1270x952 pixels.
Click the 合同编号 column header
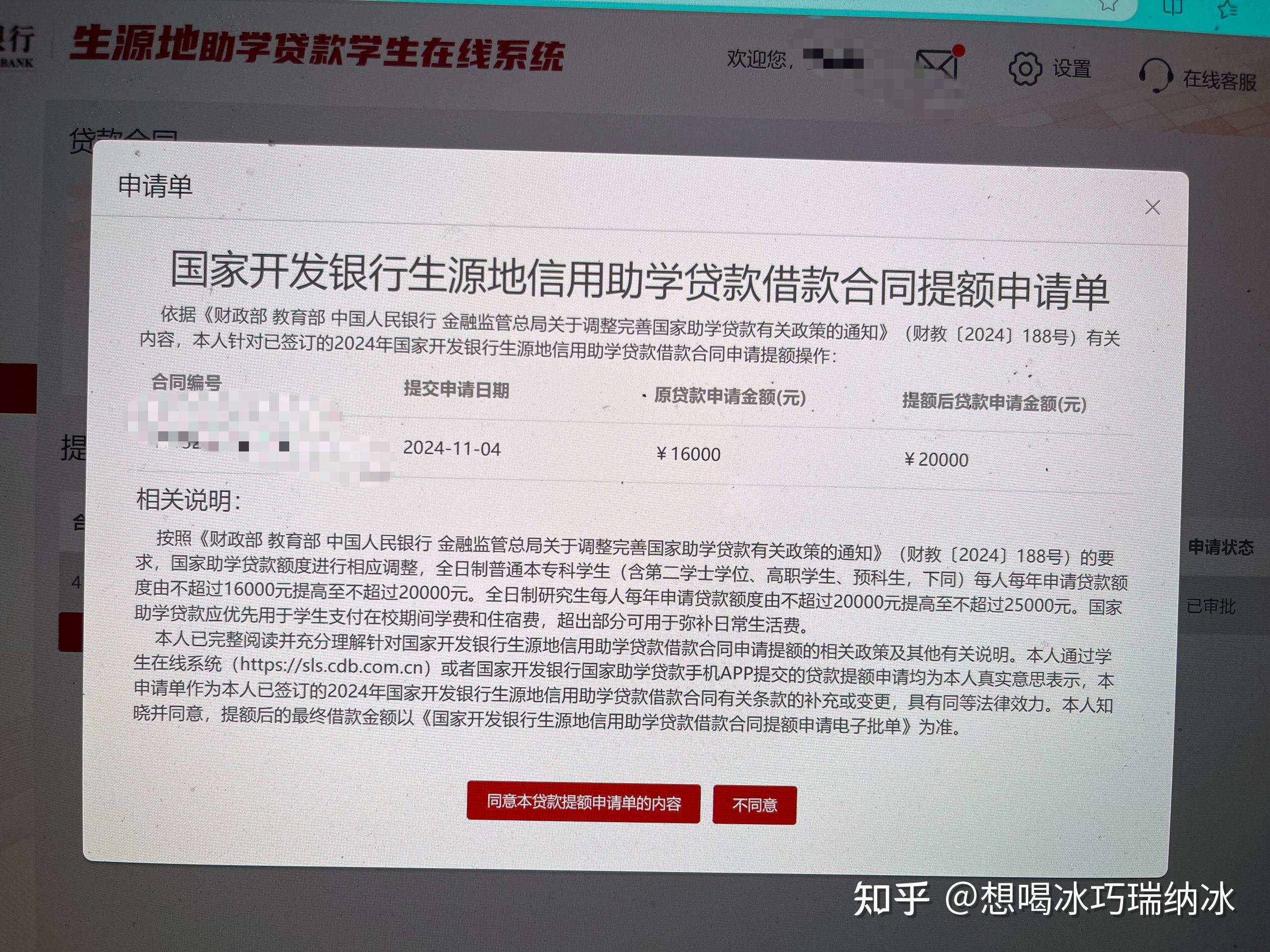186,382
